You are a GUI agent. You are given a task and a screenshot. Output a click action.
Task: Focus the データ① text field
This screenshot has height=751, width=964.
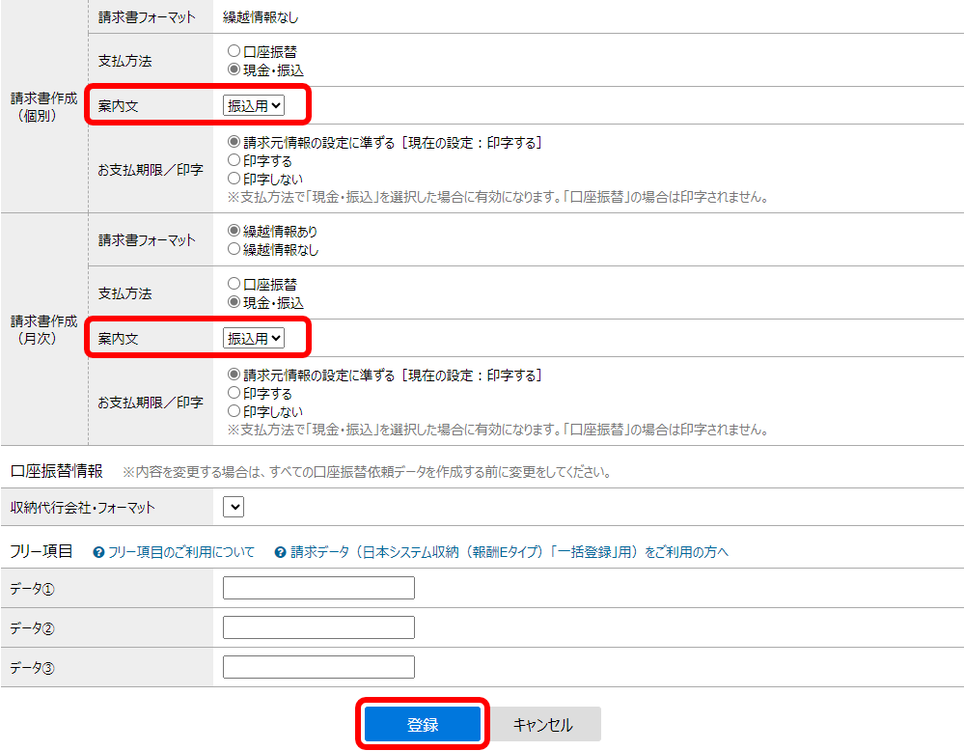click(x=318, y=588)
